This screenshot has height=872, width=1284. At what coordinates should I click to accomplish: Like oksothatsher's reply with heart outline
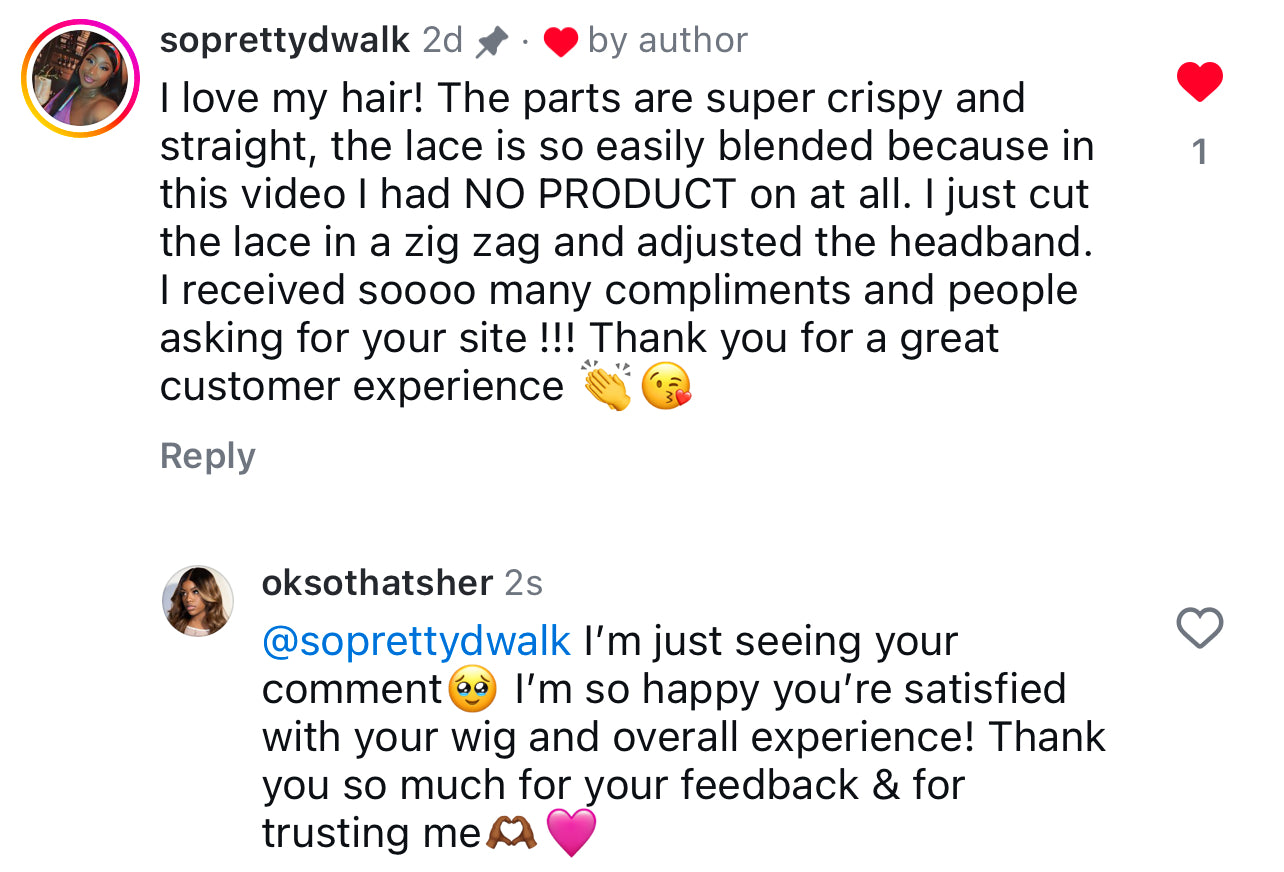click(1199, 628)
